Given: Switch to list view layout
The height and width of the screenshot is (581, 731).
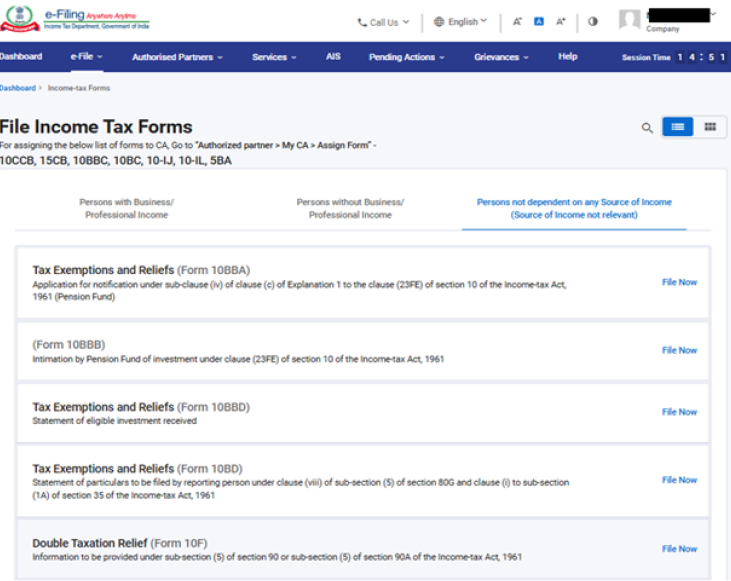Looking at the screenshot, I should coord(678,127).
